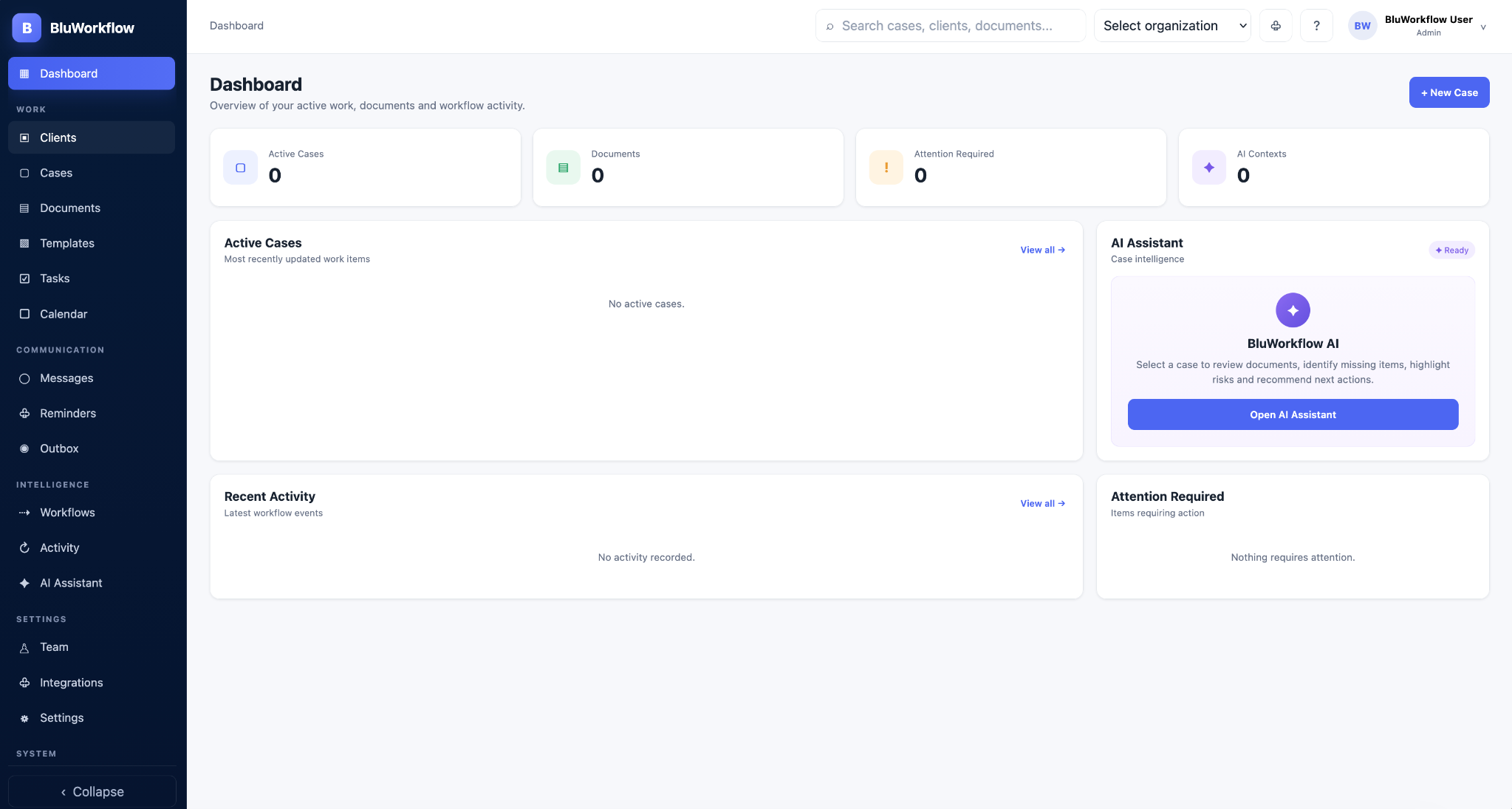This screenshot has height=809, width=1512.
Task: Click the Messages circle icon in sidebar
Action: coord(24,378)
